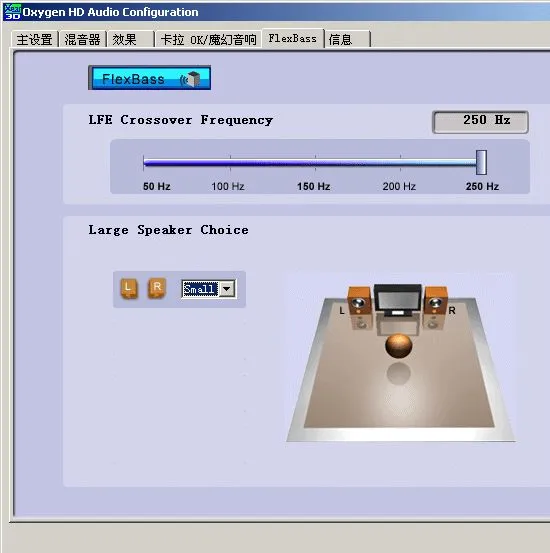Click the Large Speaker Choice heading

coord(168,230)
